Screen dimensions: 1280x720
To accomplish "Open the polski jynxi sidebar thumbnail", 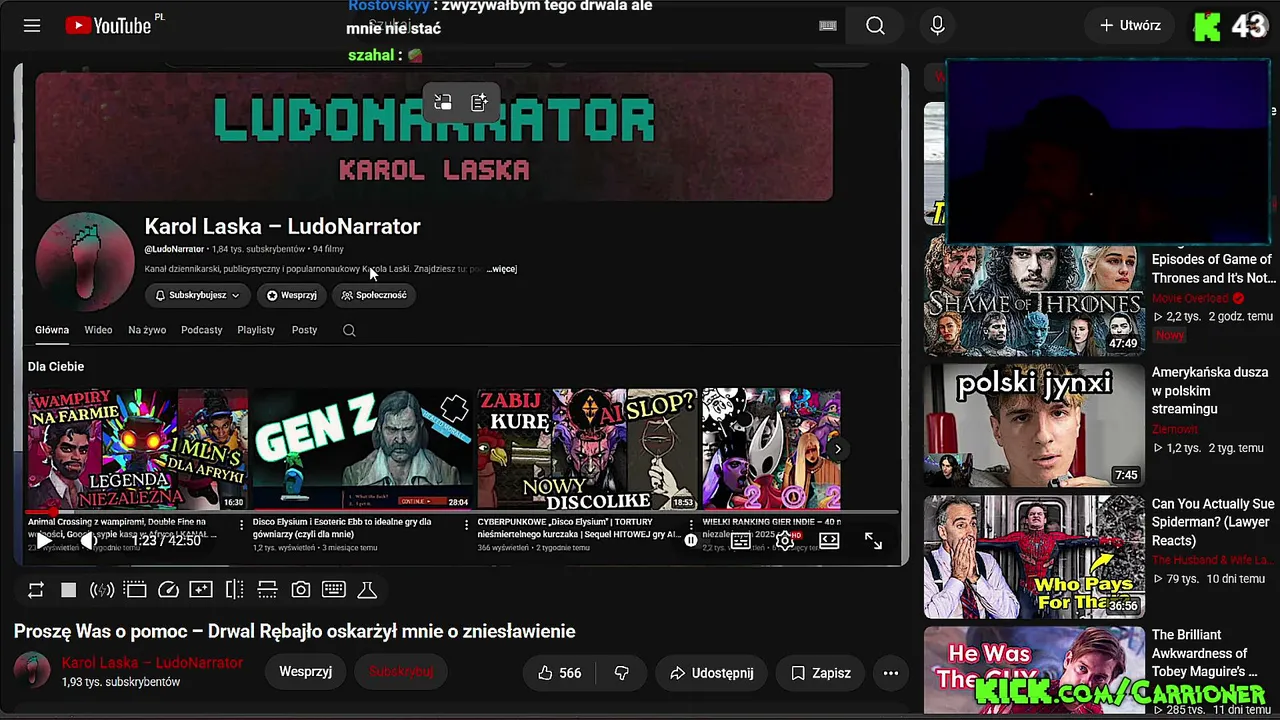I will point(1034,425).
